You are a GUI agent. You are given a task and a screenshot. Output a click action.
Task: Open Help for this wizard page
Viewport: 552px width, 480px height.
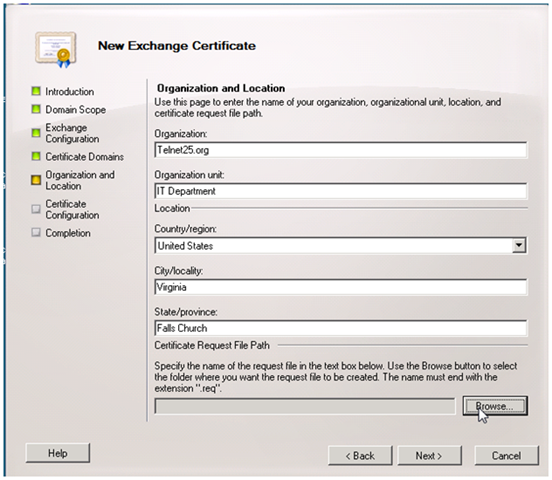click(58, 453)
